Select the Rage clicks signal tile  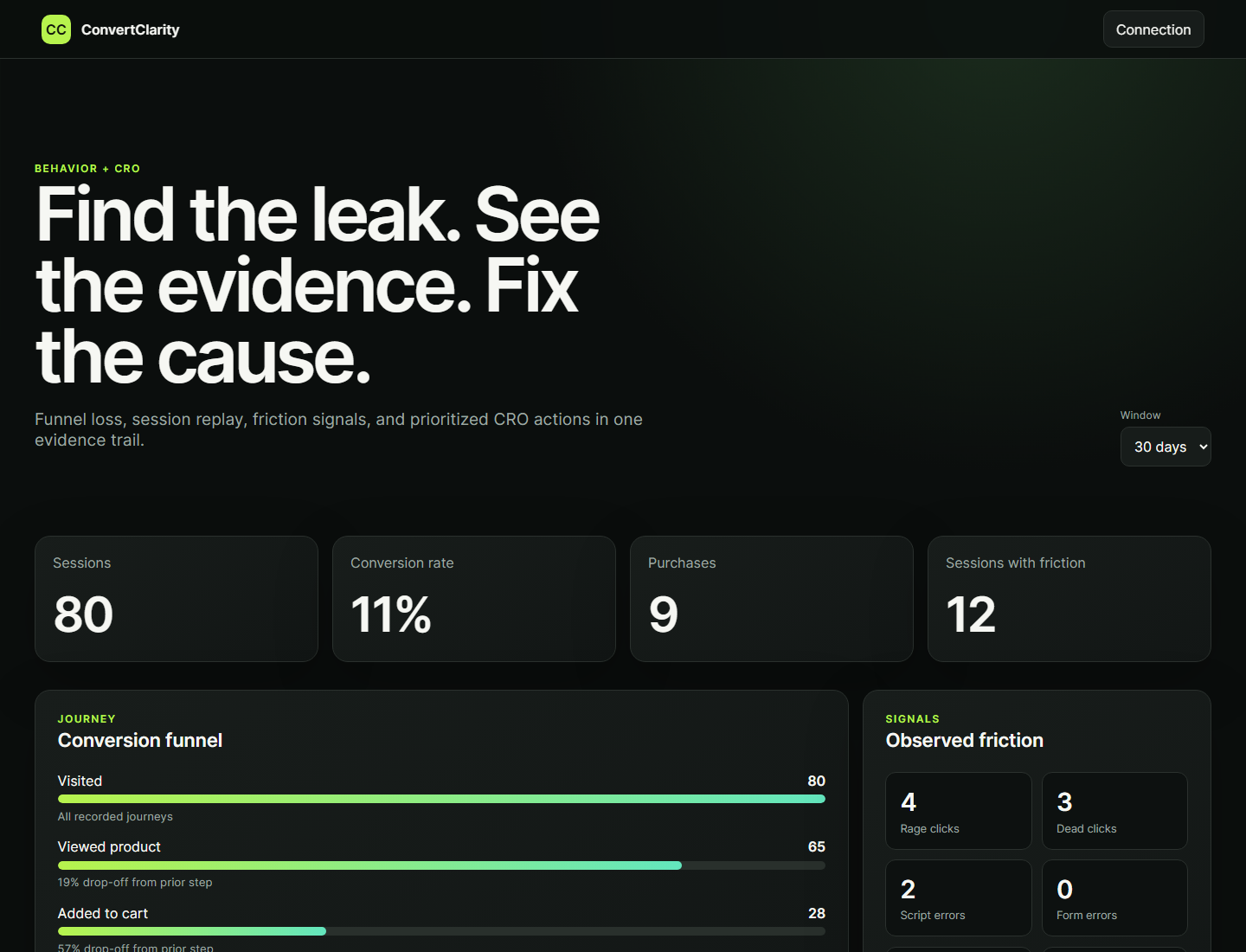click(x=959, y=811)
